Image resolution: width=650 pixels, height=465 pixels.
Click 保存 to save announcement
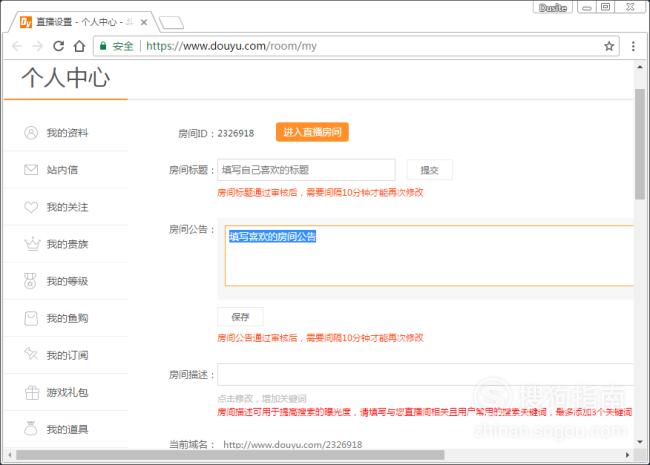240,317
